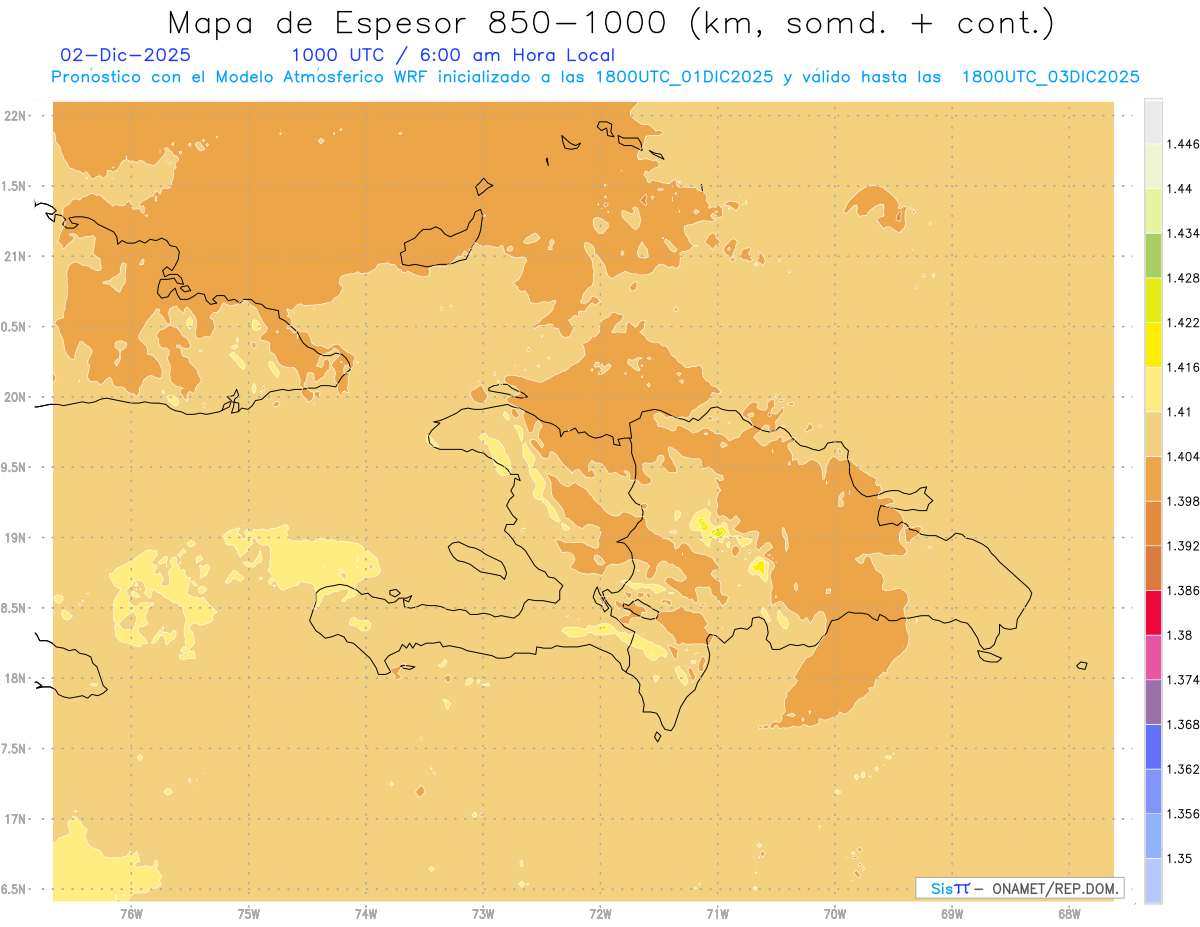Select the green 1.428–1.434 legend swatch
The height and width of the screenshot is (927, 1200).
point(1153,255)
